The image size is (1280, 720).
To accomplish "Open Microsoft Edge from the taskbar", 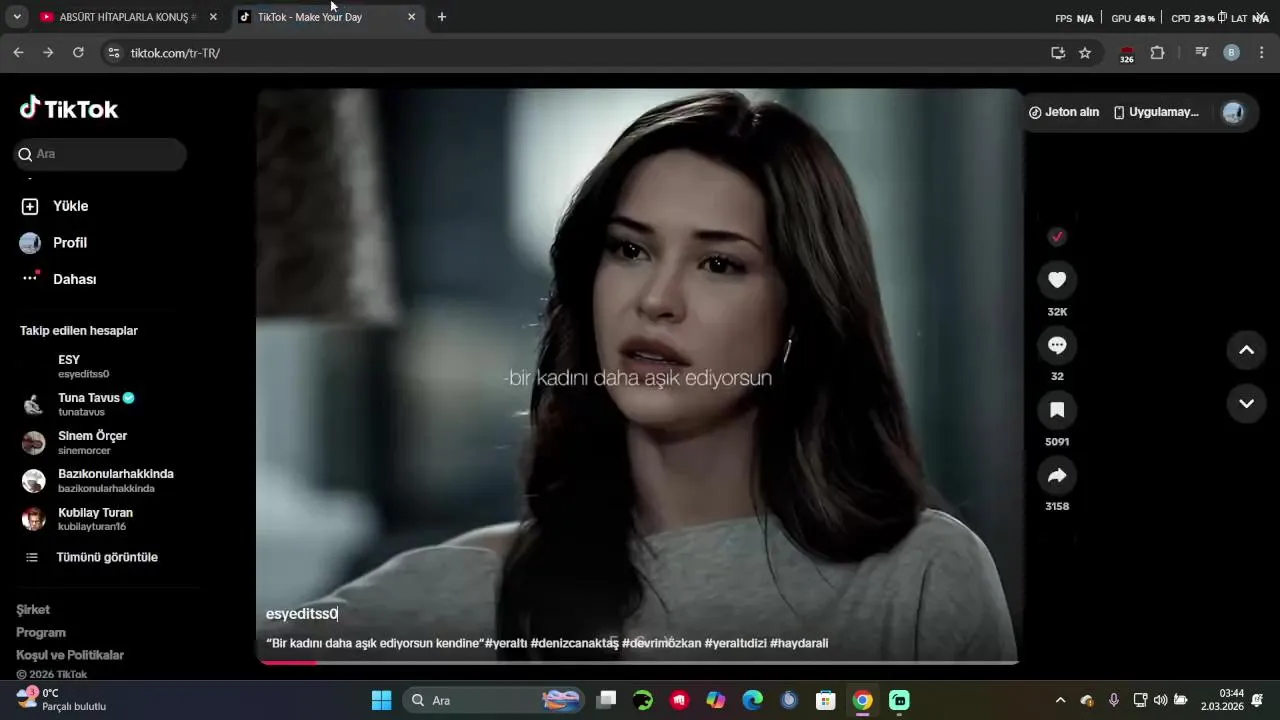I will coord(752,700).
